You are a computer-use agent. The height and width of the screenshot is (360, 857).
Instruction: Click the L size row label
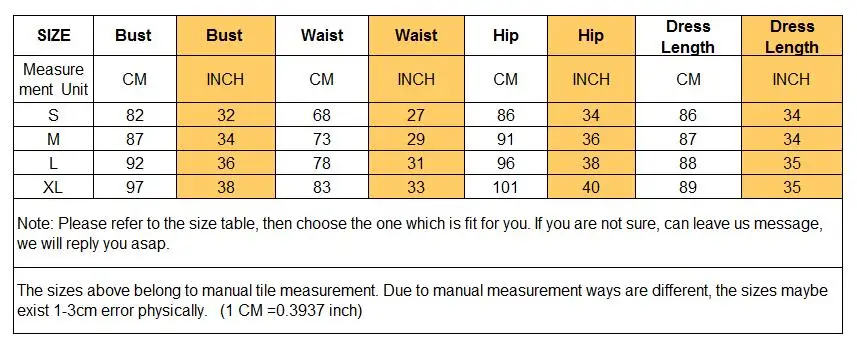(54, 163)
